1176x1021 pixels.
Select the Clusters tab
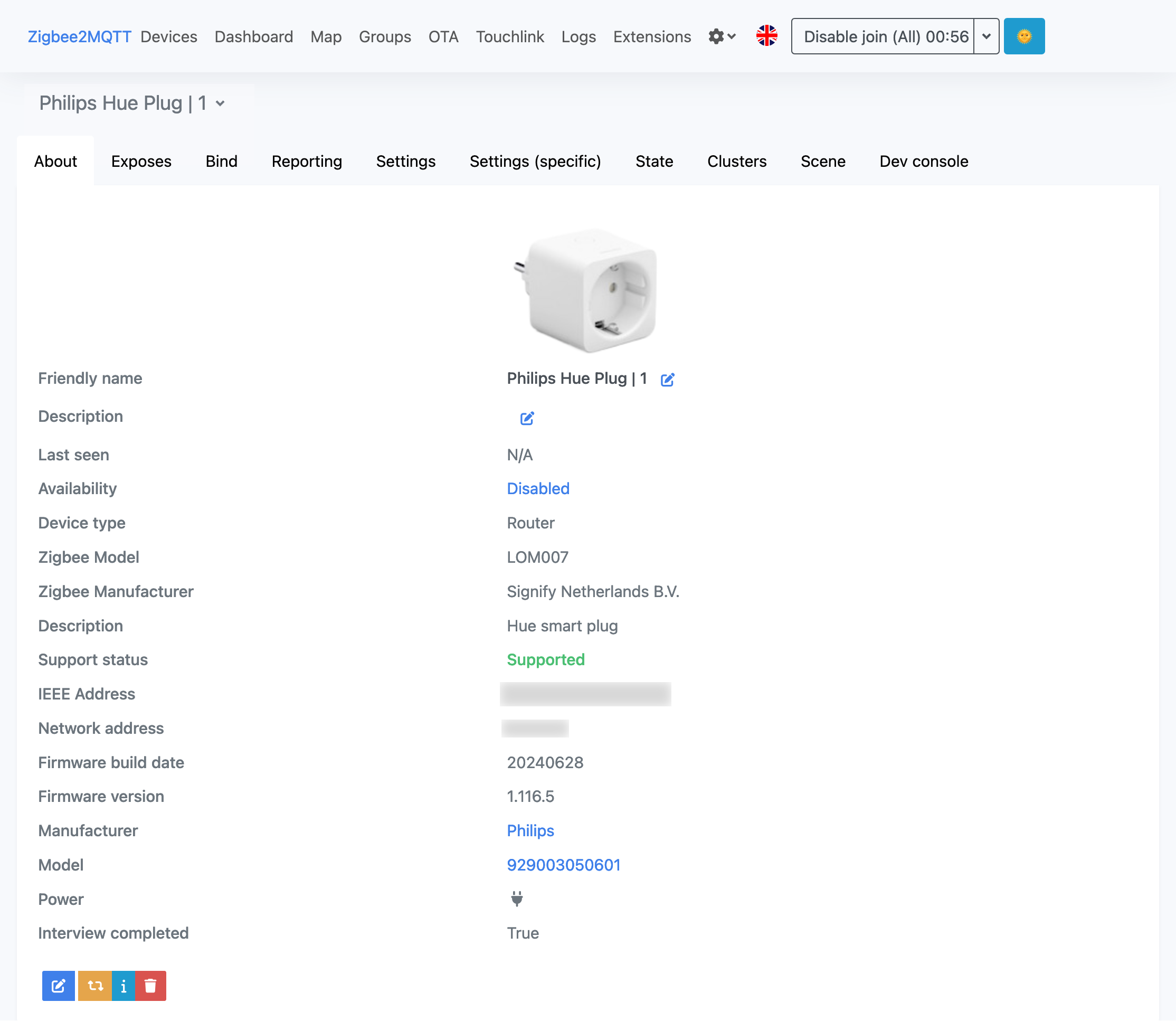point(736,161)
